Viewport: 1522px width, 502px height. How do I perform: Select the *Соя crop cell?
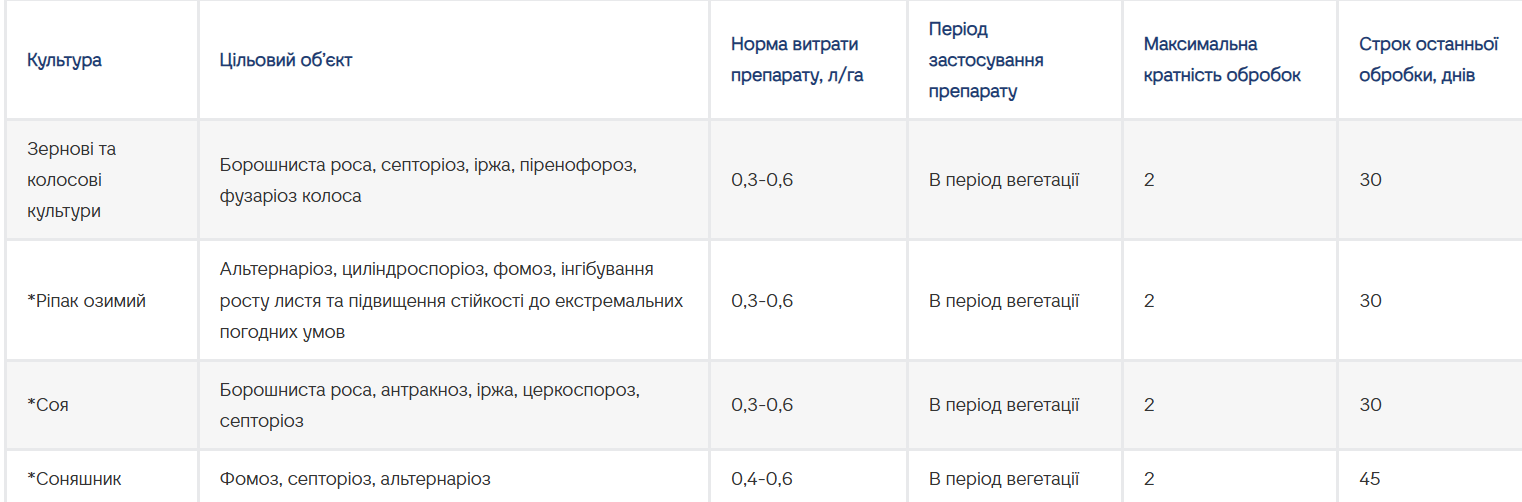pyautogui.click(x=48, y=405)
